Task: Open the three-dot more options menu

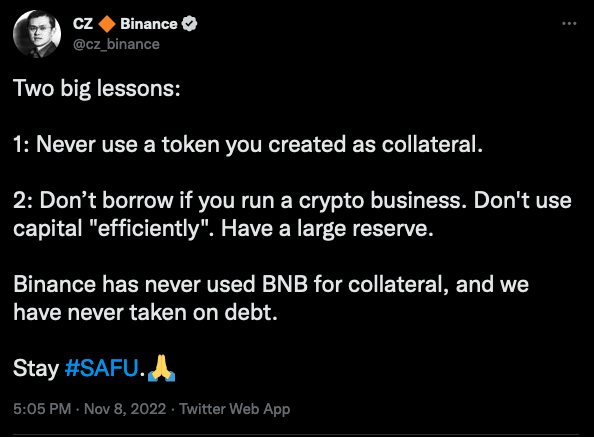Action: coord(569,23)
